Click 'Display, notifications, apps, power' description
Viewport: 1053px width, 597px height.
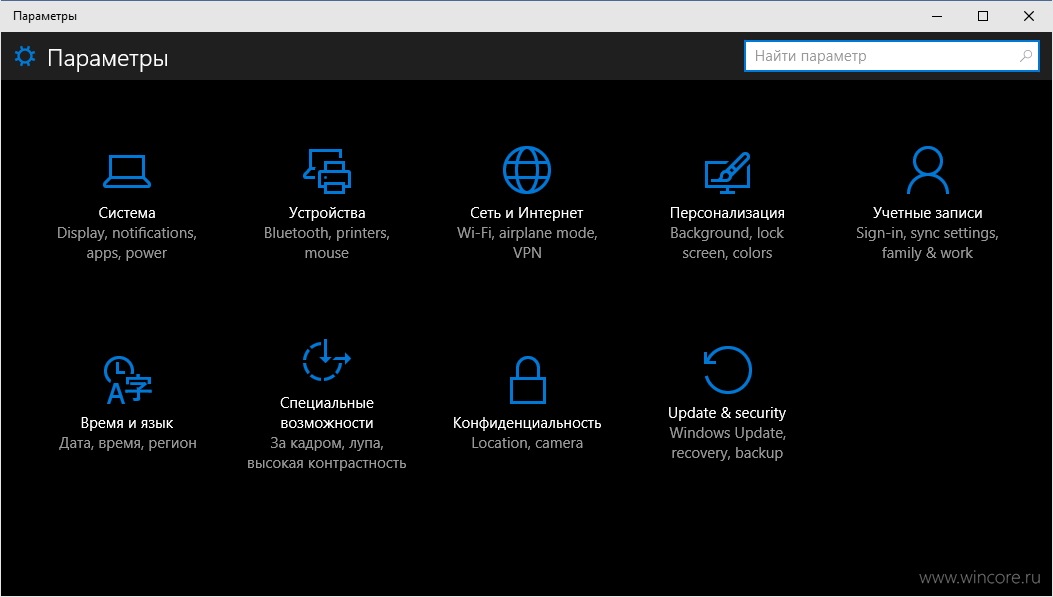[x=127, y=243]
